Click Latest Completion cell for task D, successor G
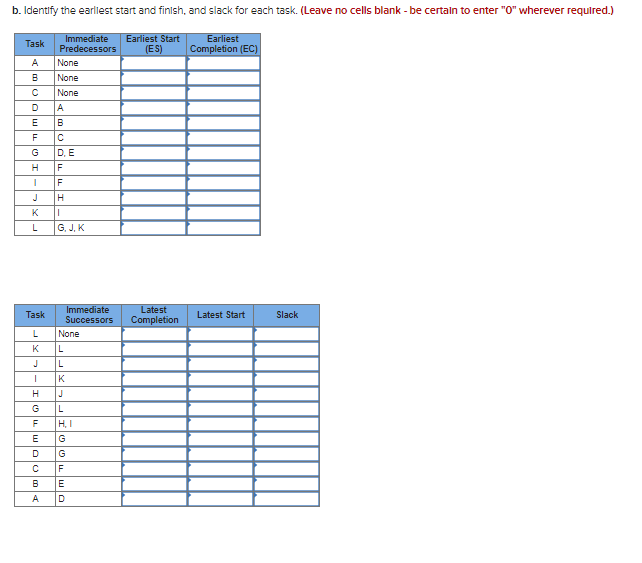Image resolution: width=642 pixels, height=563 pixels. click(x=154, y=454)
